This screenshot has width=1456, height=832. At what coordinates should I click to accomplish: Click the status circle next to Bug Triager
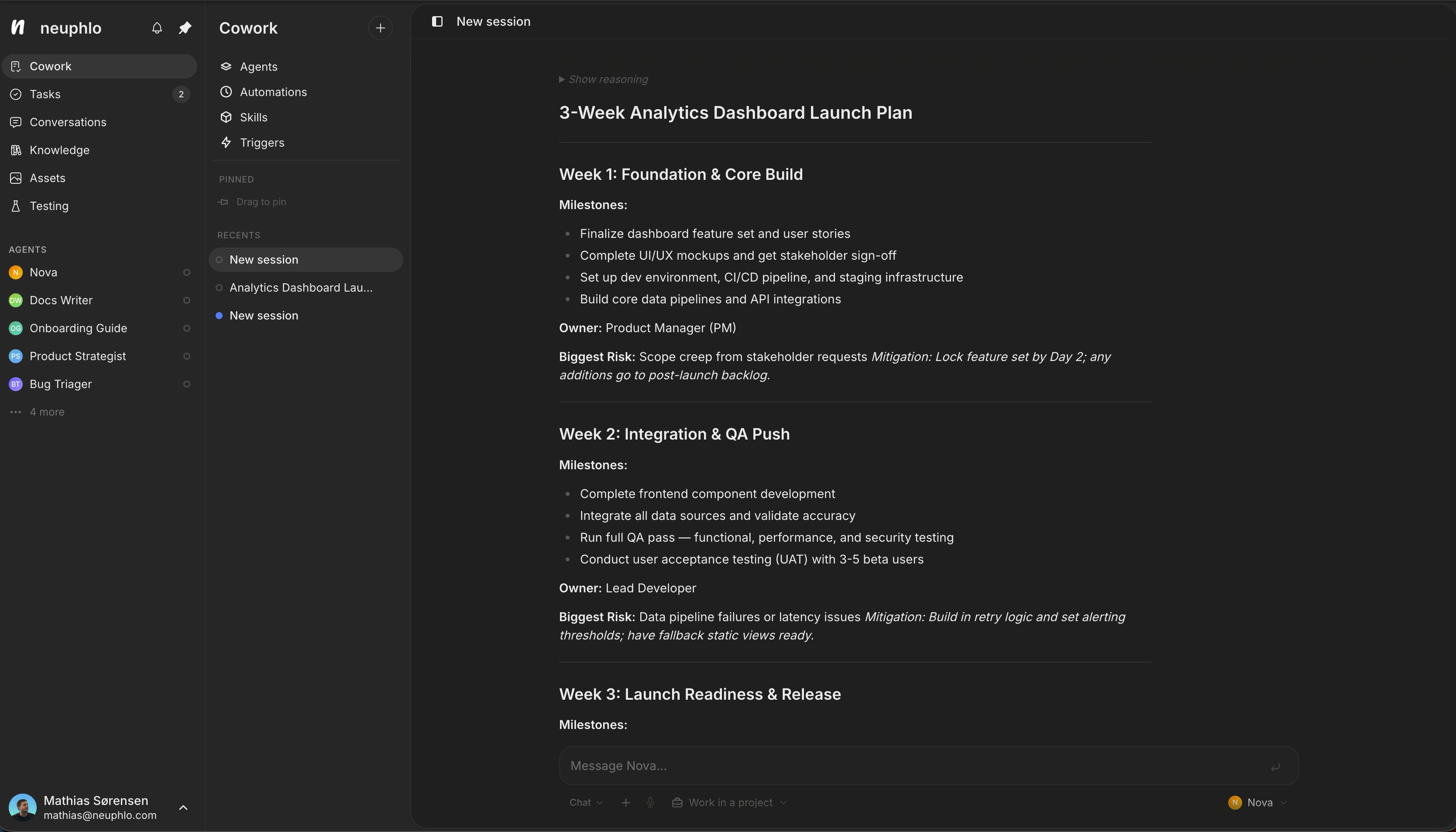click(186, 384)
